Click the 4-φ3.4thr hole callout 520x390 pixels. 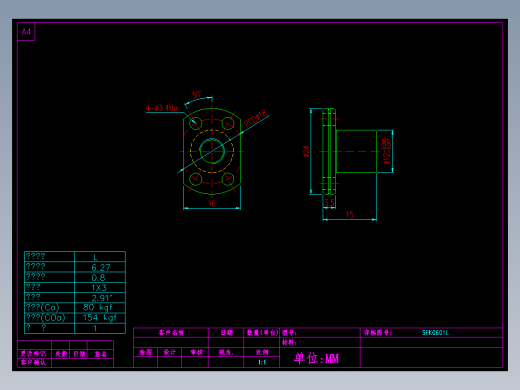pyautogui.click(x=162, y=108)
